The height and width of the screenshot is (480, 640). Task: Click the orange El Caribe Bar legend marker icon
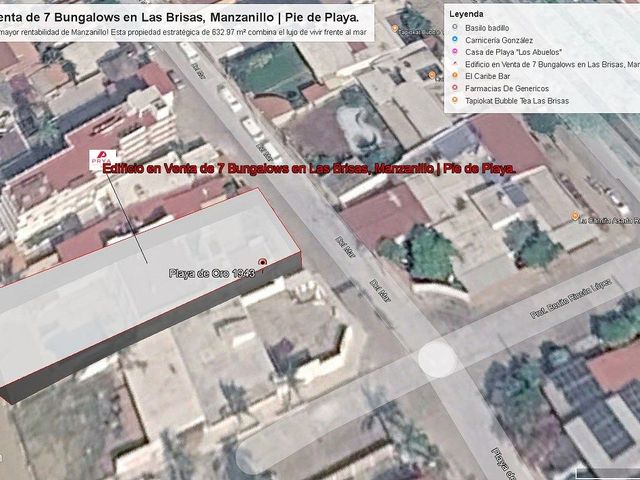[x=455, y=76]
